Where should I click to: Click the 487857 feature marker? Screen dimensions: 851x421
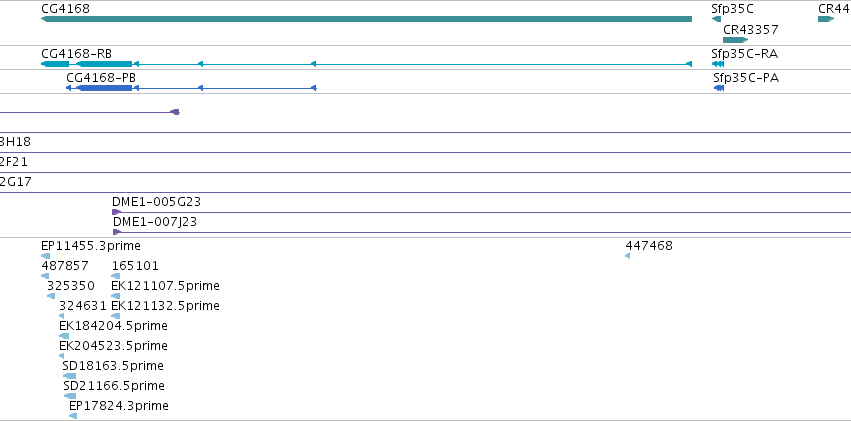(x=45, y=276)
